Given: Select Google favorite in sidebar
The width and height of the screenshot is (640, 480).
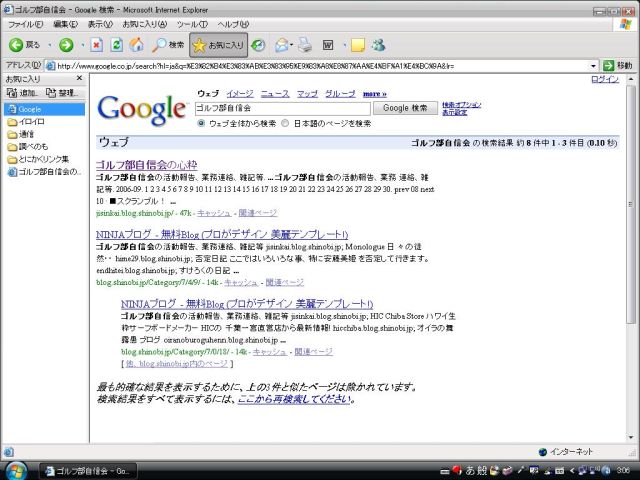Looking at the screenshot, I should click(x=44, y=109).
